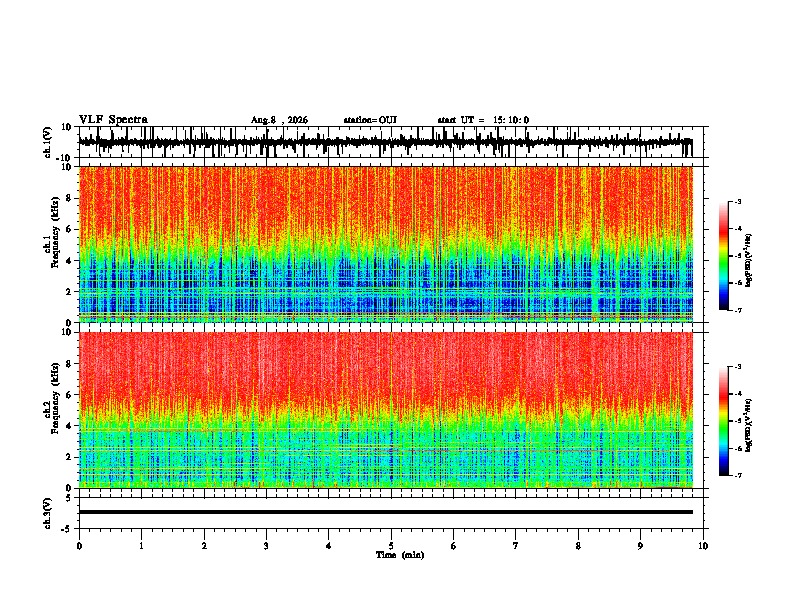Click tick label '8' on Time axis

(578, 546)
